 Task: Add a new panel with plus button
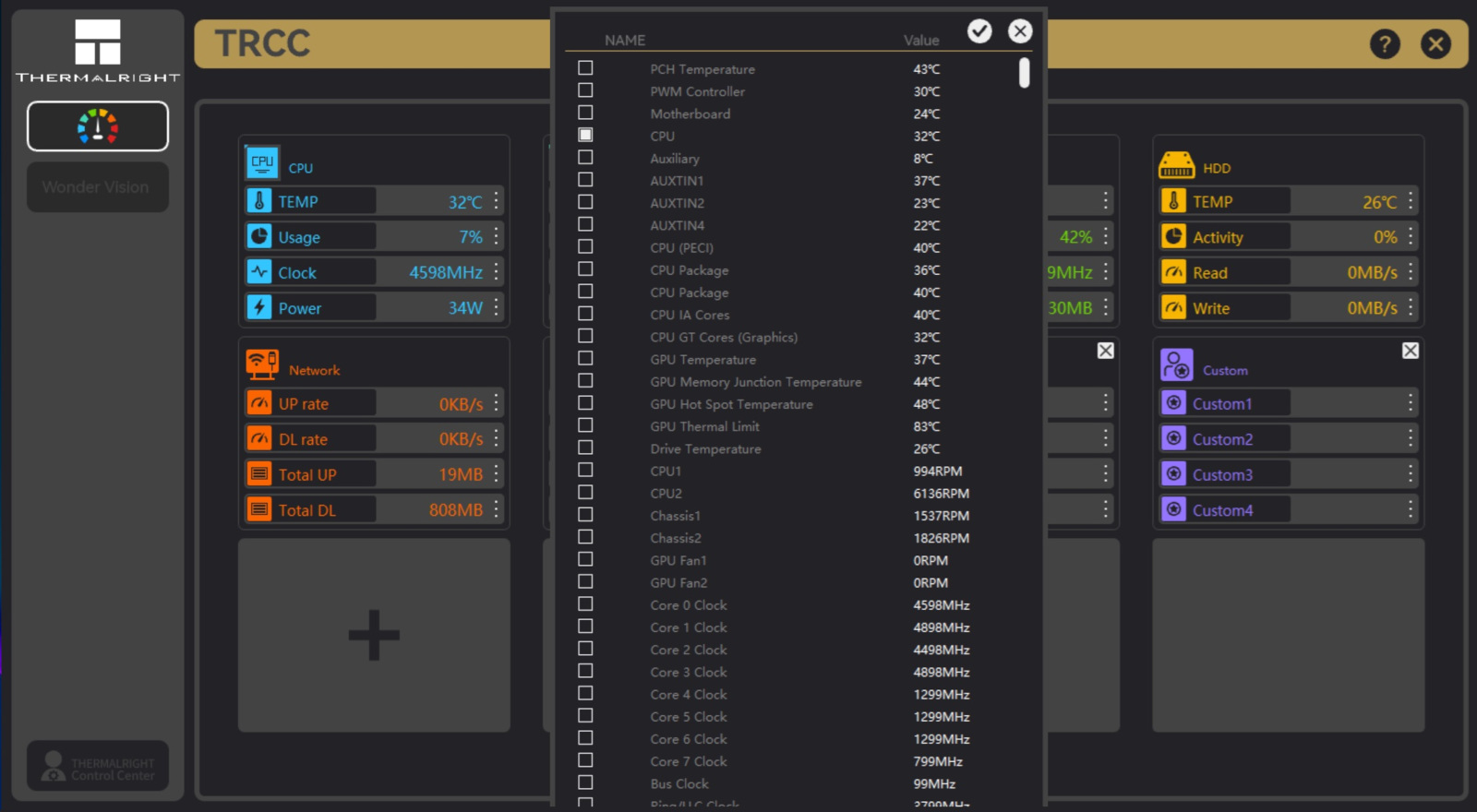point(374,635)
